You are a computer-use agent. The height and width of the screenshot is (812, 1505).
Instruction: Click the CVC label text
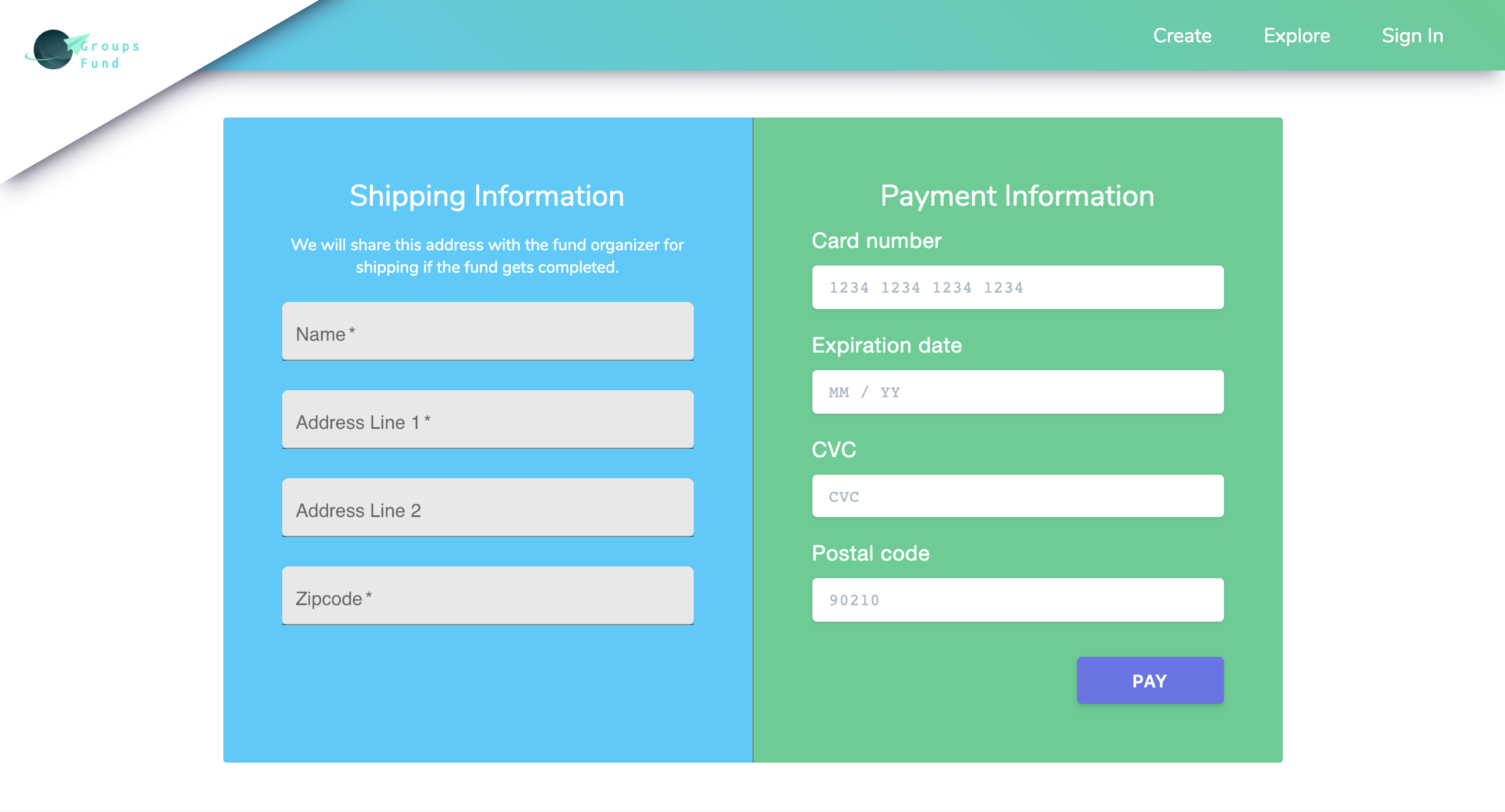[x=834, y=450]
